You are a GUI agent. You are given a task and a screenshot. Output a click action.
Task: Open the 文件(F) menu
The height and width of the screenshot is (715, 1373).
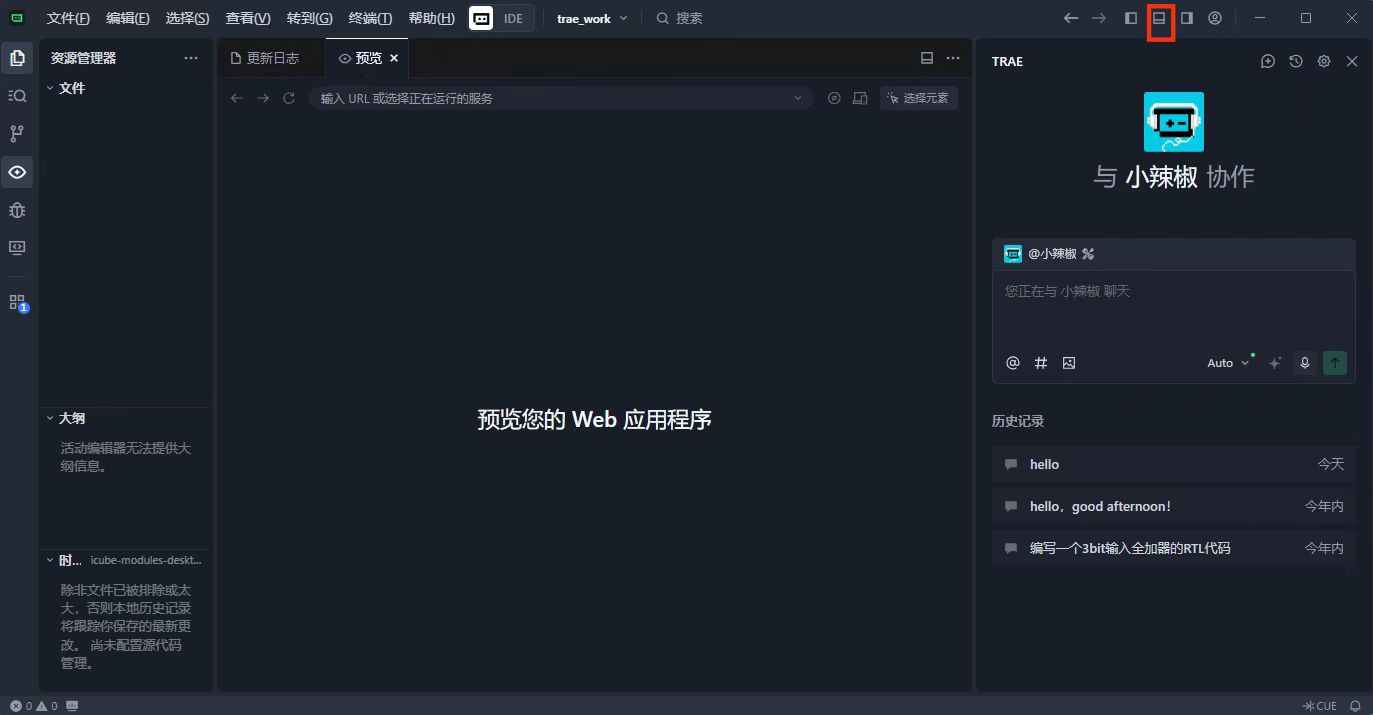pyautogui.click(x=68, y=18)
